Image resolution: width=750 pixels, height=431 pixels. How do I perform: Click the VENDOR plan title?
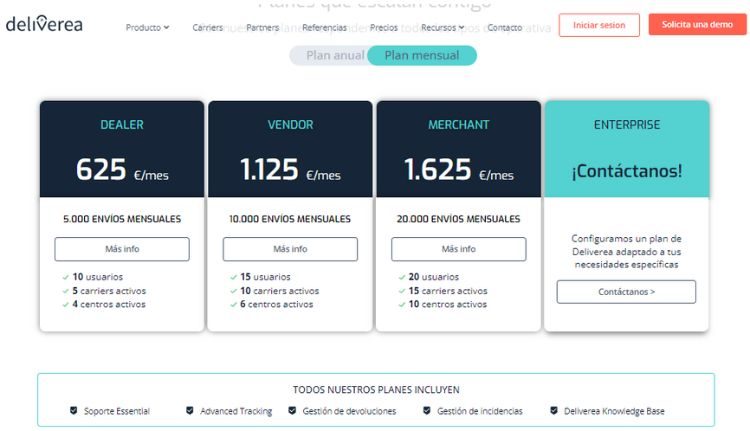(290, 125)
